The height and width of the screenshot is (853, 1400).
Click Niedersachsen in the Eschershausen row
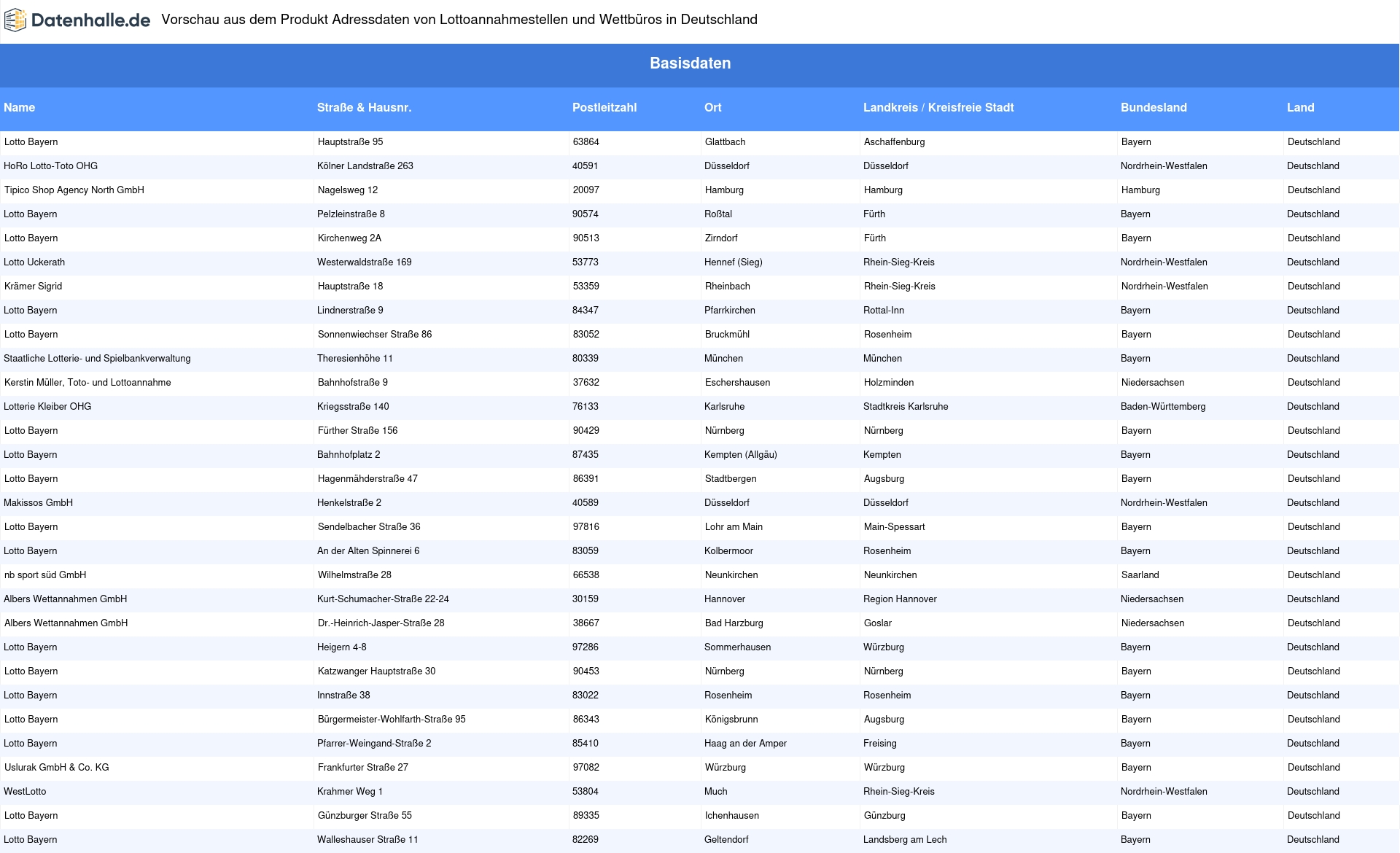[x=1153, y=382]
